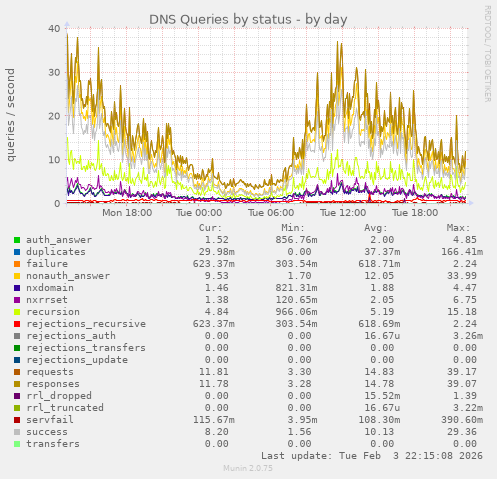The width and height of the screenshot is (497, 479).
Task: Click the 'rejections_update' legend label
Action: click(x=77, y=360)
